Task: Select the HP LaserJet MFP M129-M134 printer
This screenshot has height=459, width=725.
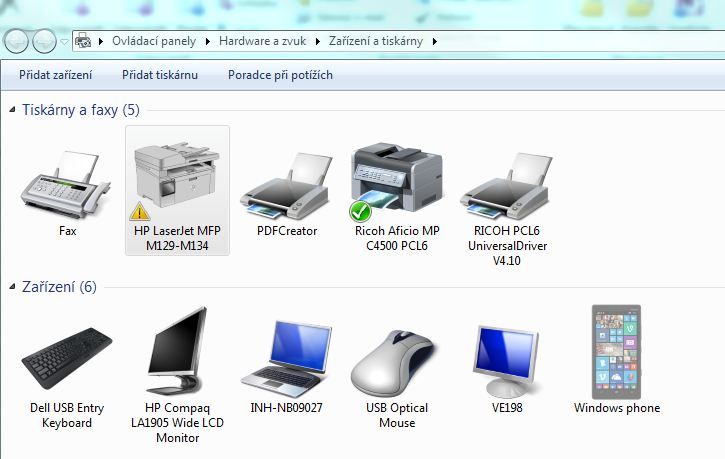Action: tap(177, 190)
